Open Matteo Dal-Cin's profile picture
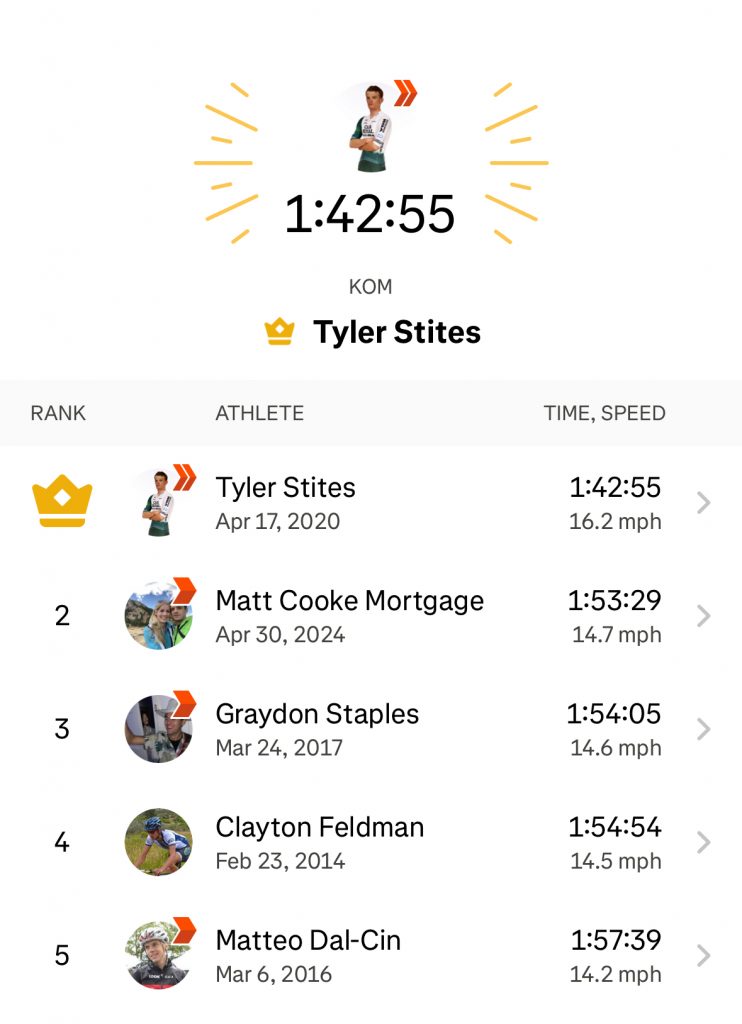 coord(159,955)
